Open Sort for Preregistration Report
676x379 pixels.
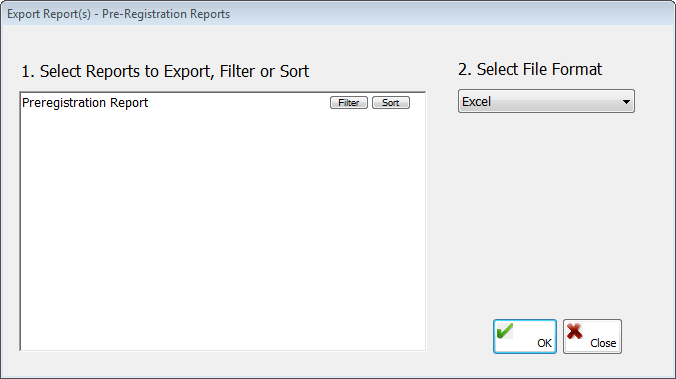[x=391, y=103]
